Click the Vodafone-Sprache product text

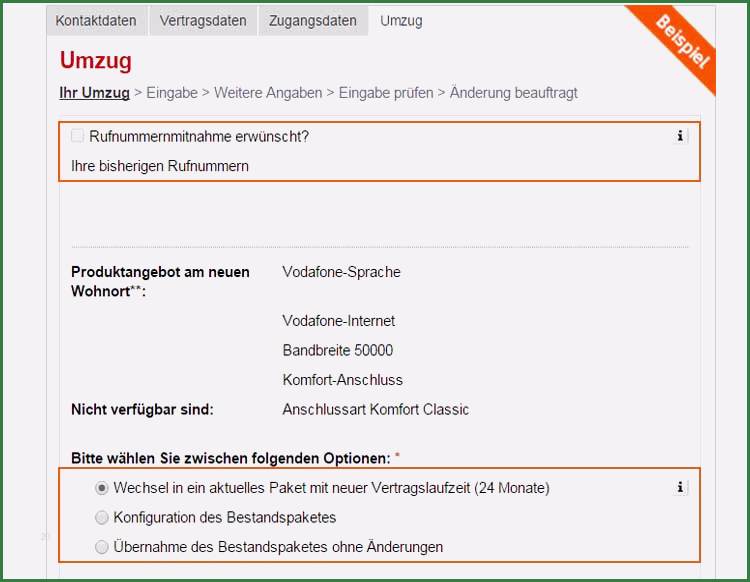click(342, 272)
